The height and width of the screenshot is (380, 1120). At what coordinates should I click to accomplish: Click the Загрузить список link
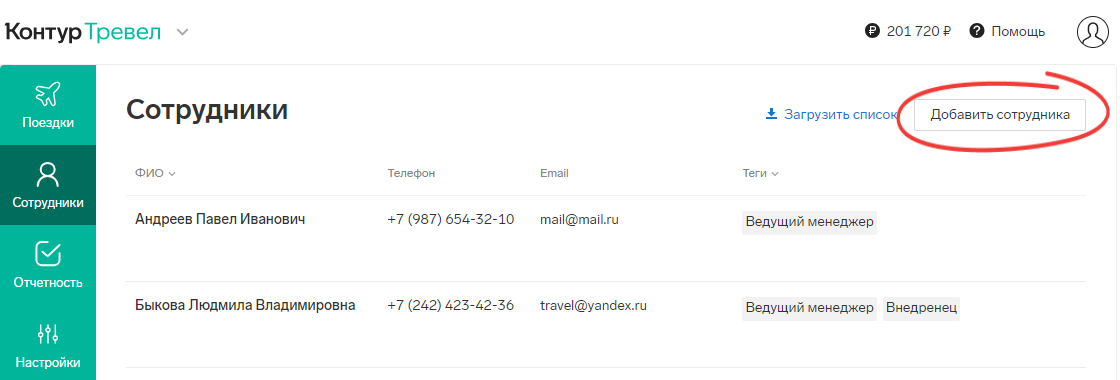pyautogui.click(x=840, y=114)
